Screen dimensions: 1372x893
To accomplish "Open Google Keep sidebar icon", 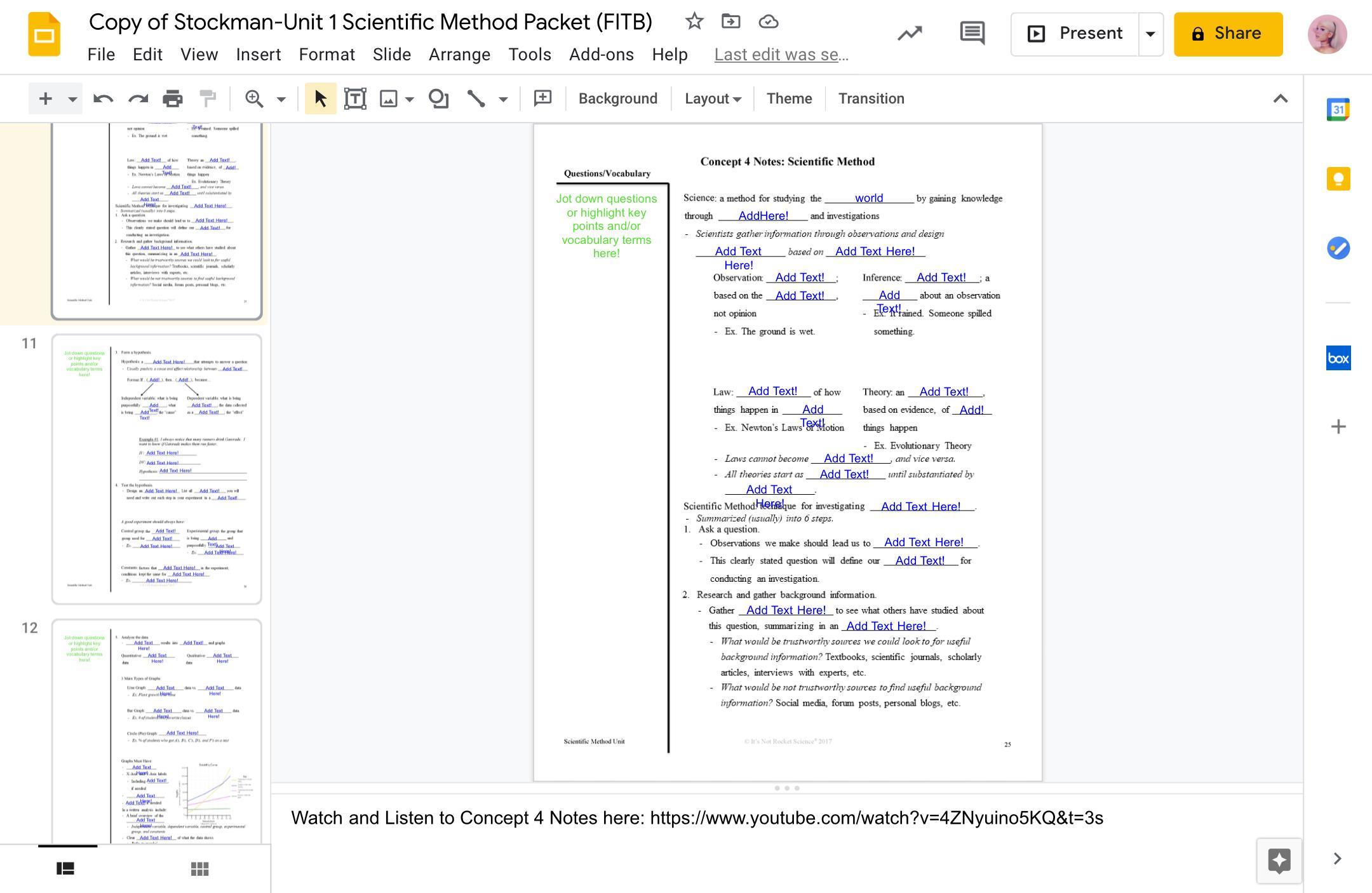I will pyautogui.click(x=1338, y=178).
